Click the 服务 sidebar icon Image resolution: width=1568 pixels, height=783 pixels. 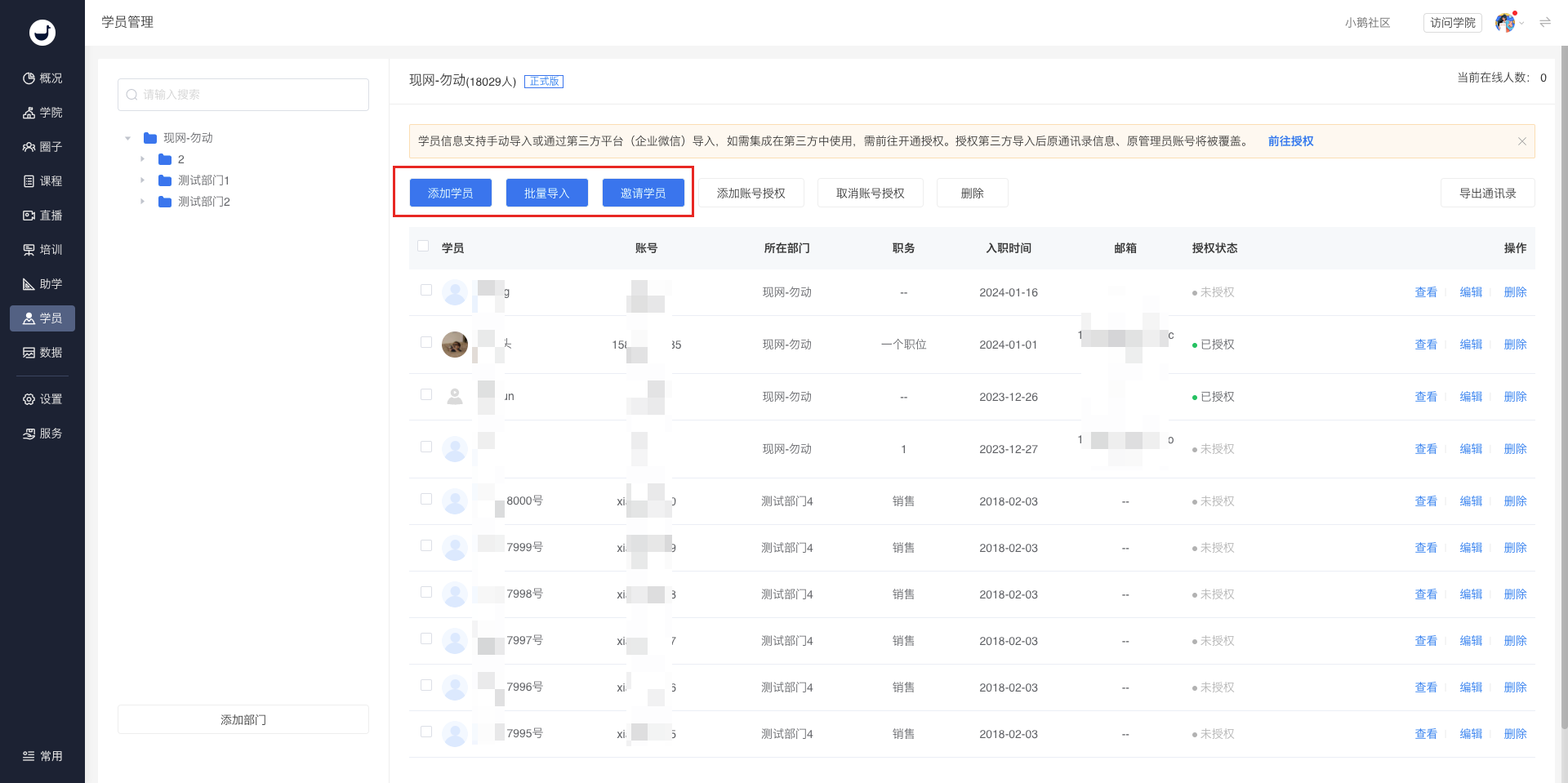tap(29, 434)
